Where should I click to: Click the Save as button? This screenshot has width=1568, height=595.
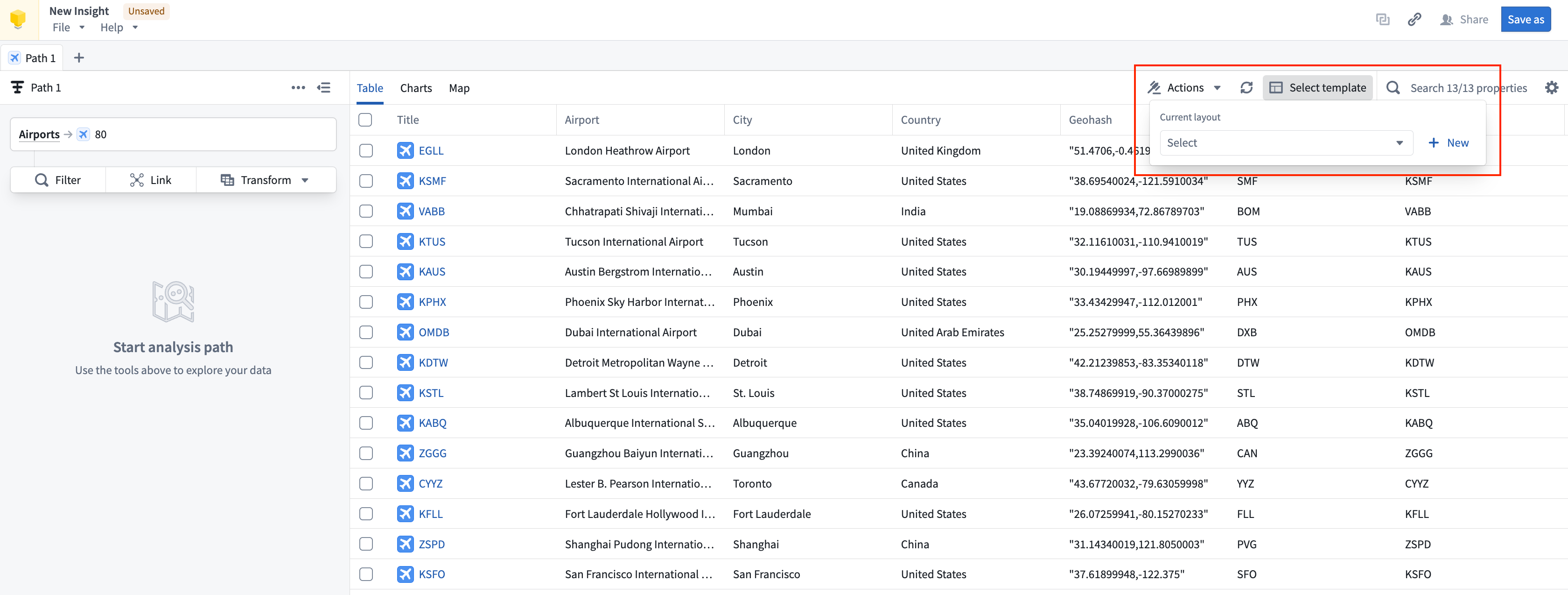(1526, 19)
